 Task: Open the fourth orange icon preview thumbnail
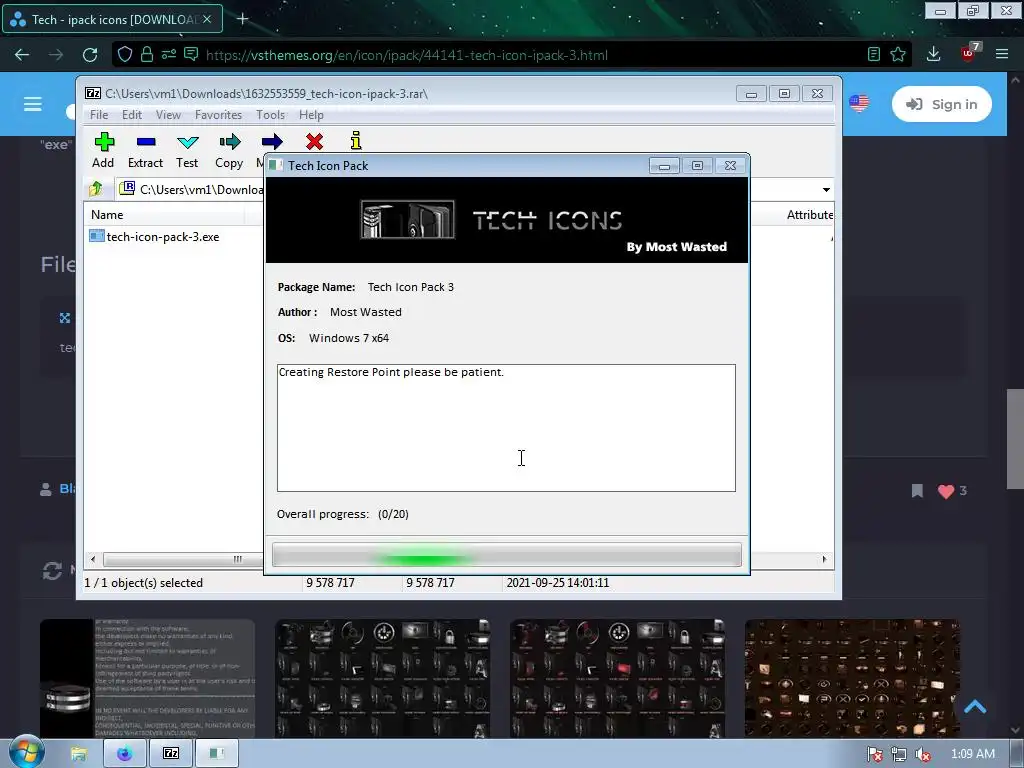[x=852, y=679]
